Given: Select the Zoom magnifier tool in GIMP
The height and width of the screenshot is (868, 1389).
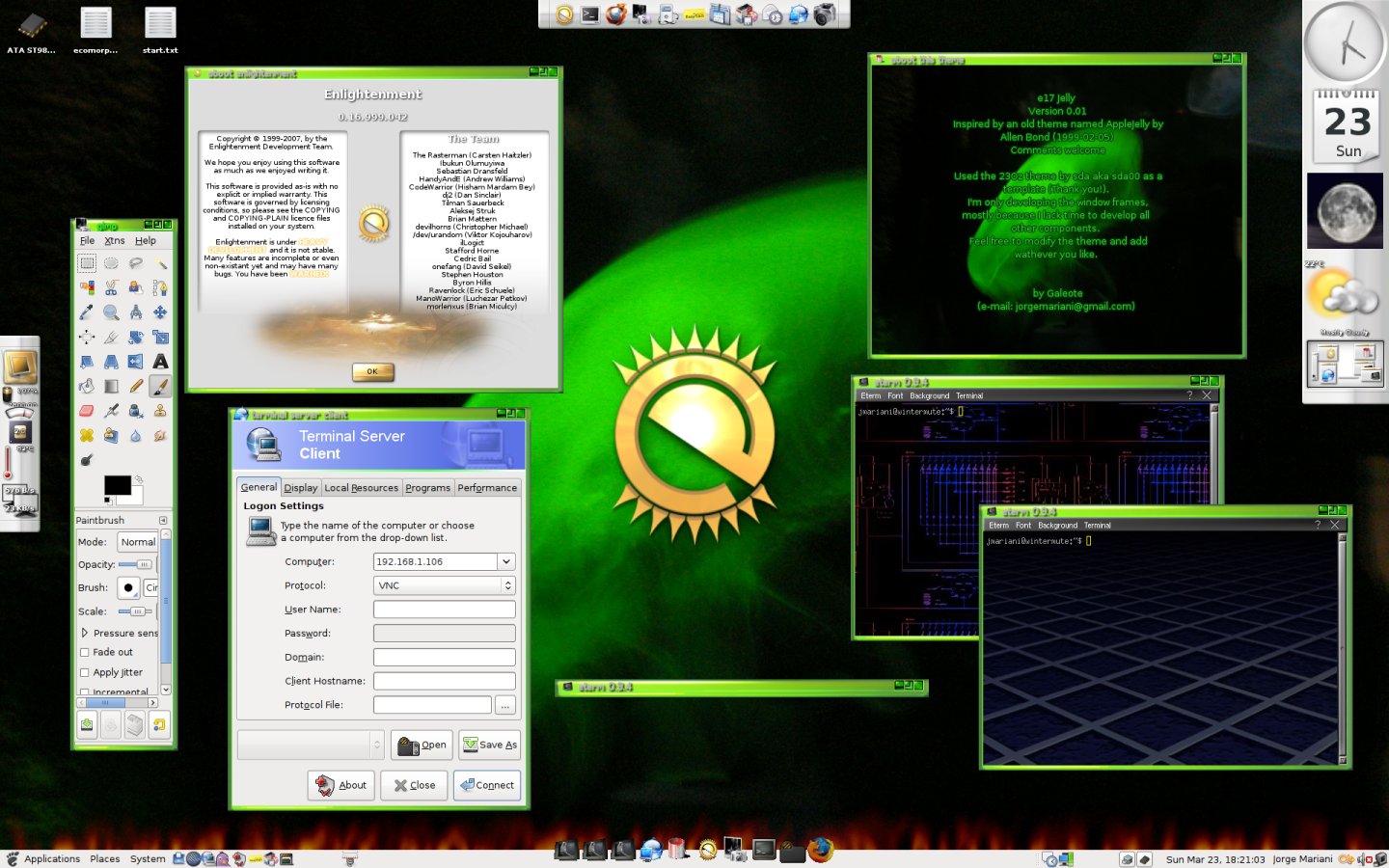Looking at the screenshot, I should 111,312.
